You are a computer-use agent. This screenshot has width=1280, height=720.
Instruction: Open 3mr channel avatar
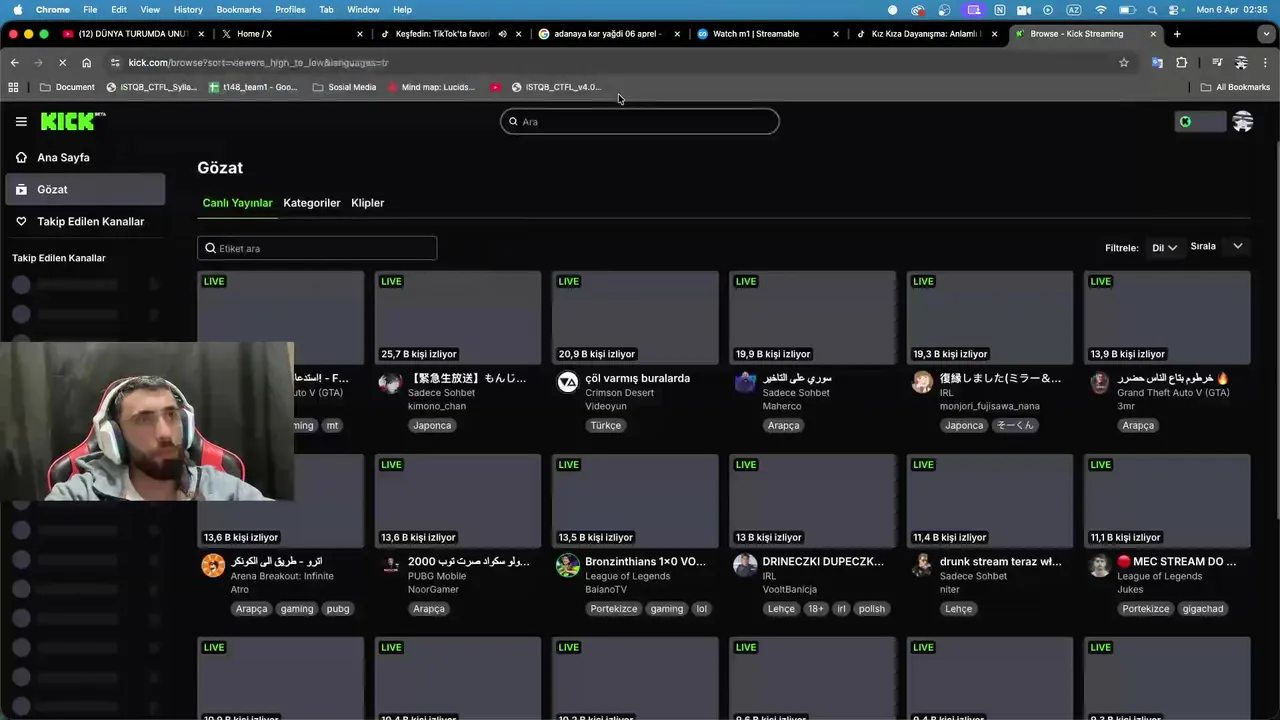click(x=1099, y=382)
